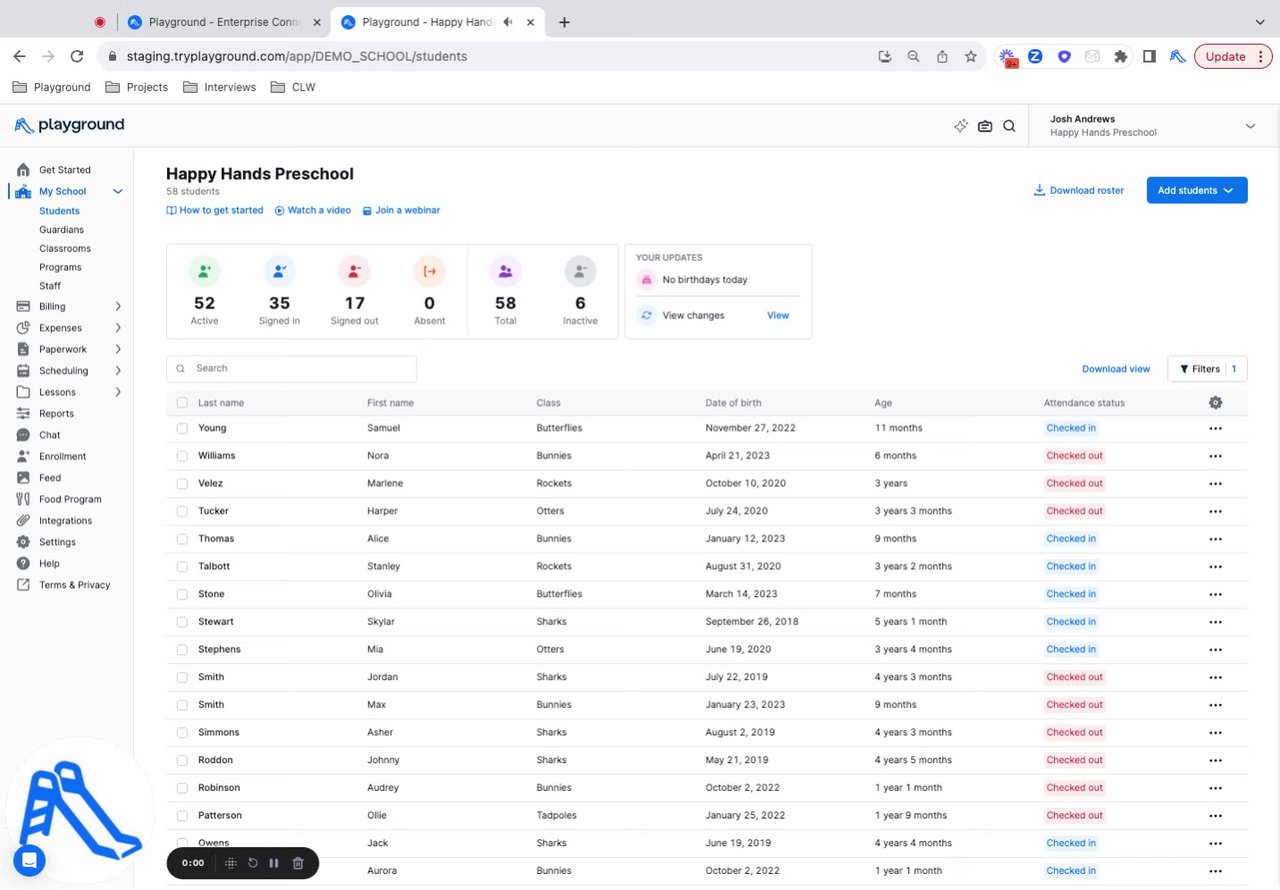The height and width of the screenshot is (890, 1280).
Task: Click the Paperwork document icon
Action: 23,349
